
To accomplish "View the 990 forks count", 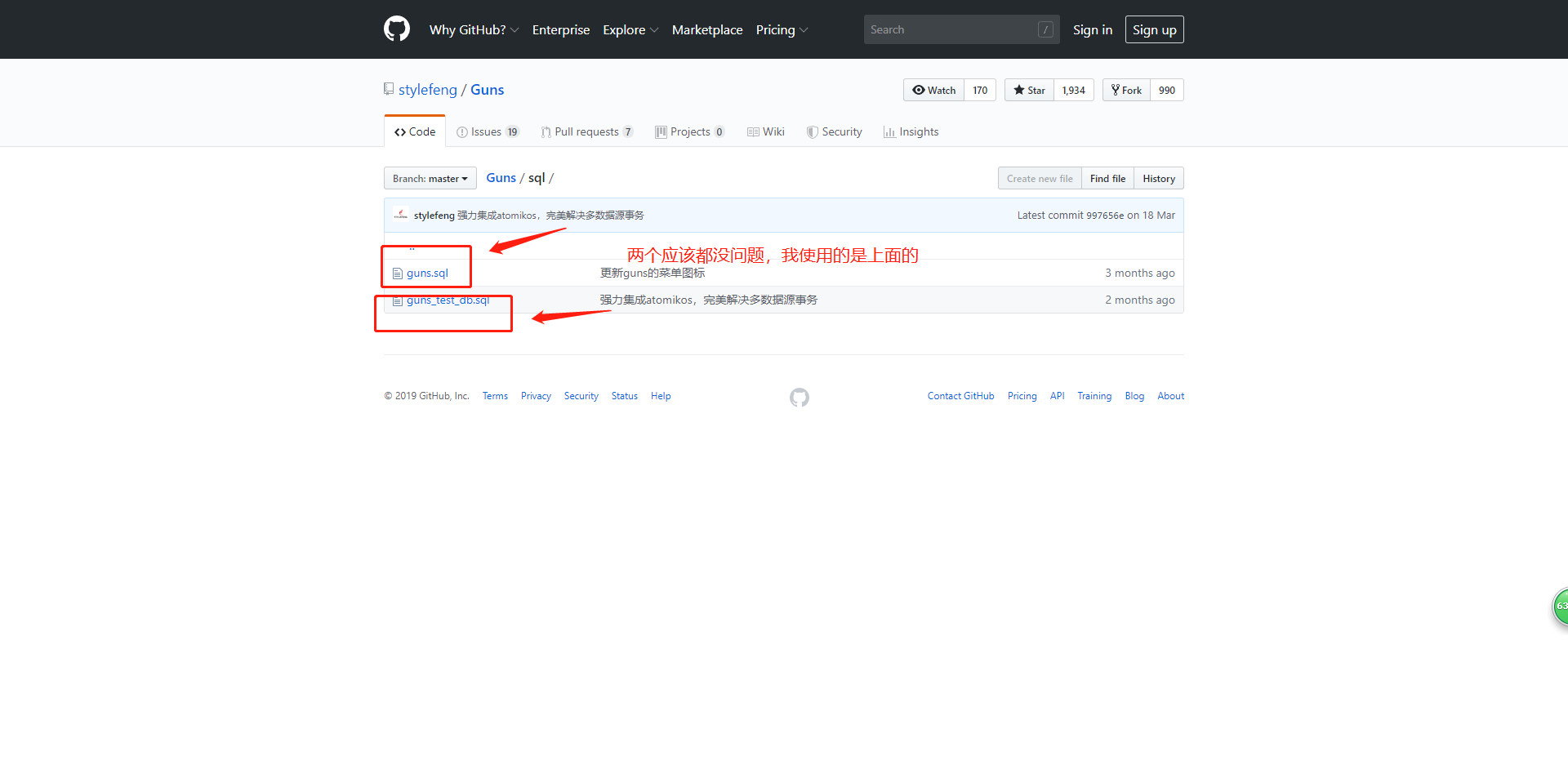I will pyautogui.click(x=1167, y=90).
